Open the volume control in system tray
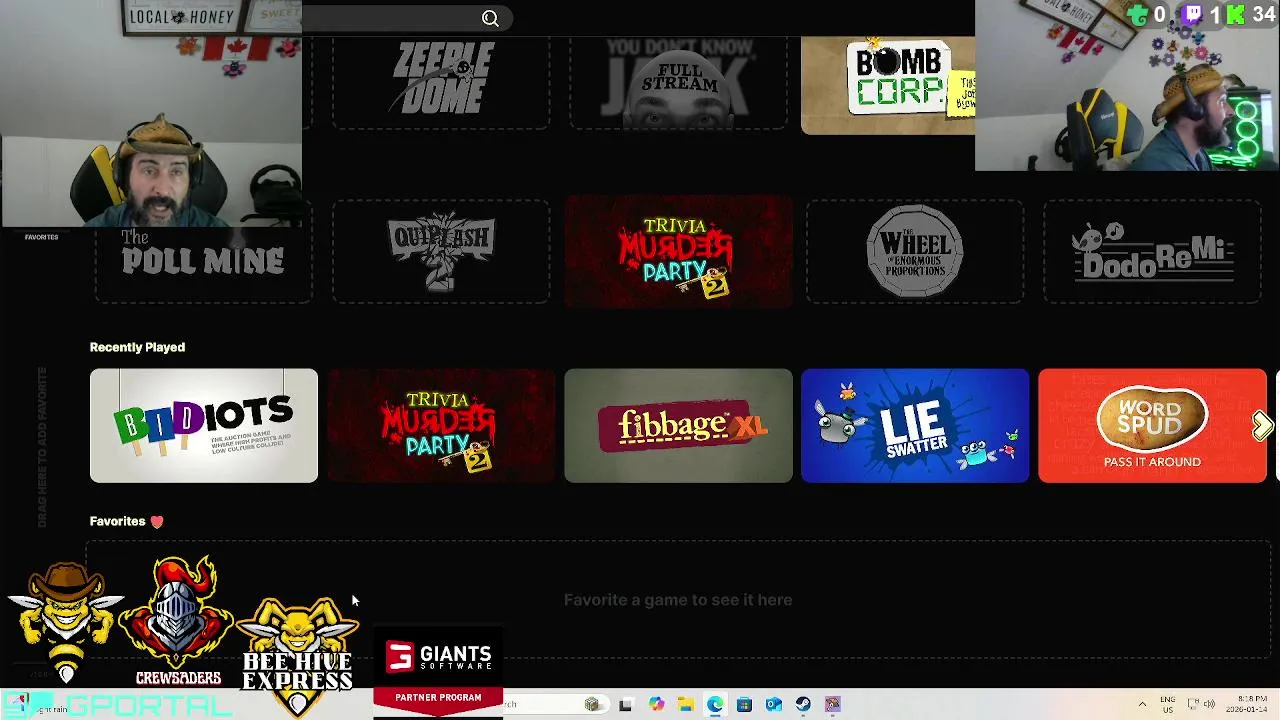The height and width of the screenshot is (720, 1280). click(x=1209, y=704)
